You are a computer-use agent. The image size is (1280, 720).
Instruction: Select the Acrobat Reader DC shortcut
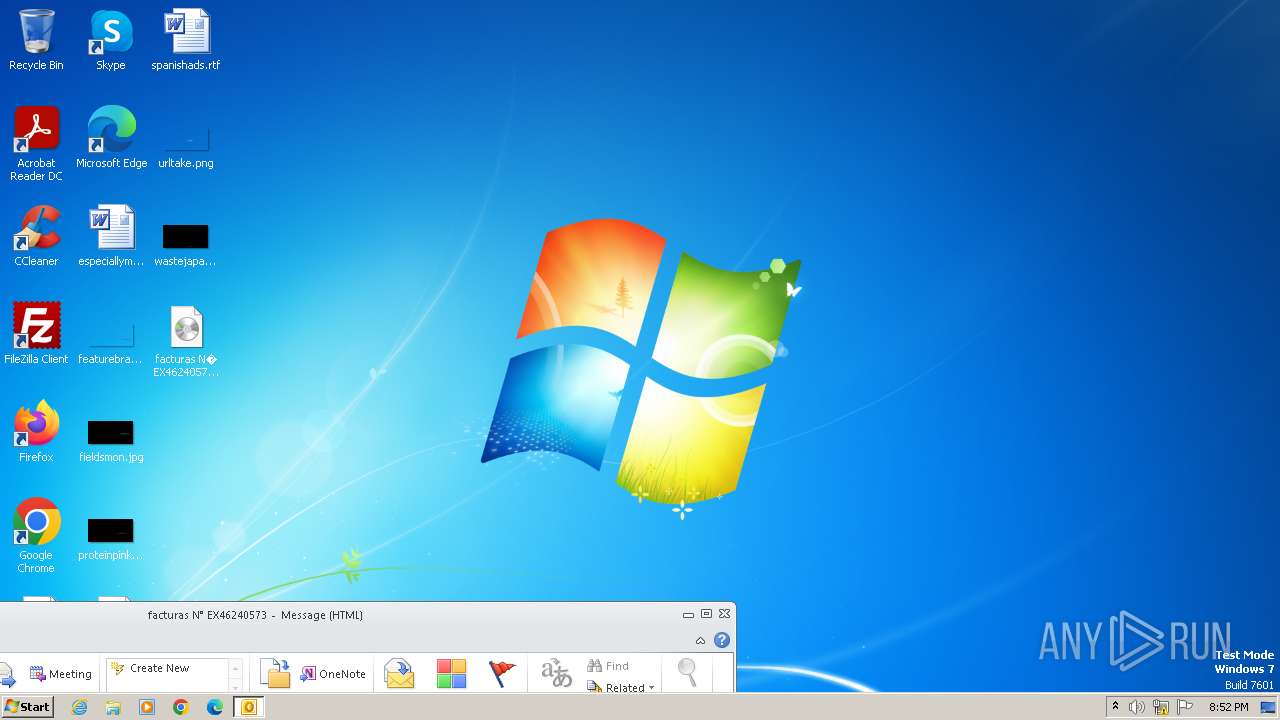coord(36,144)
